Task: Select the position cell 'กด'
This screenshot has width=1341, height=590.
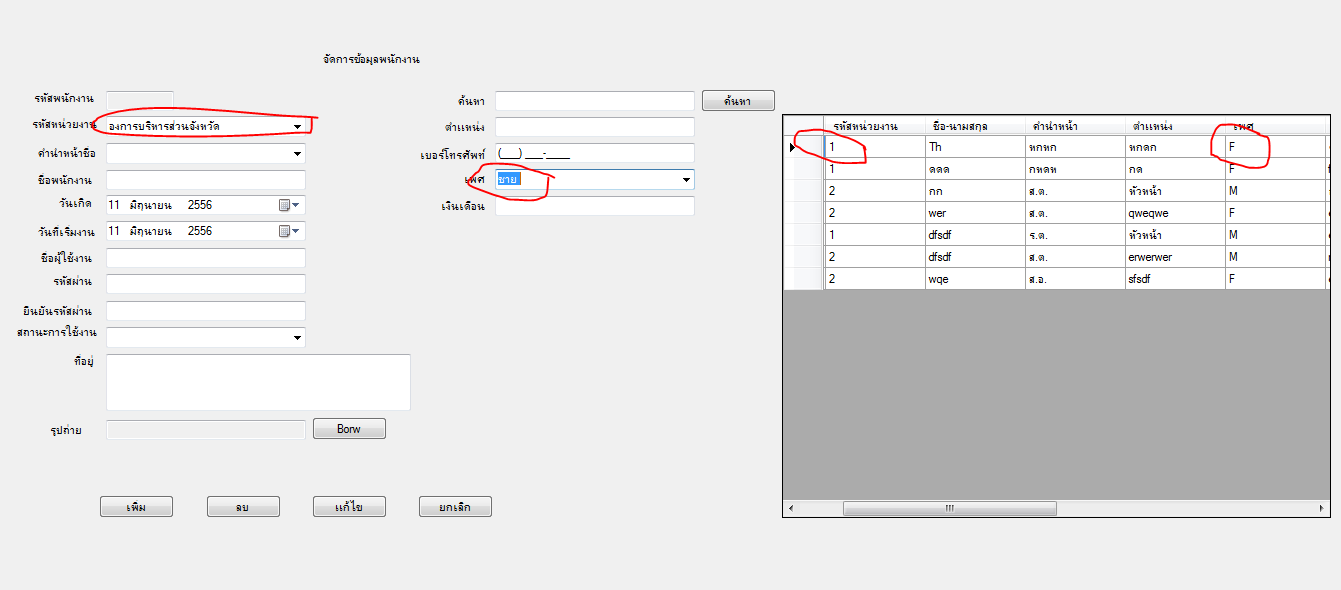Action: point(1176,169)
